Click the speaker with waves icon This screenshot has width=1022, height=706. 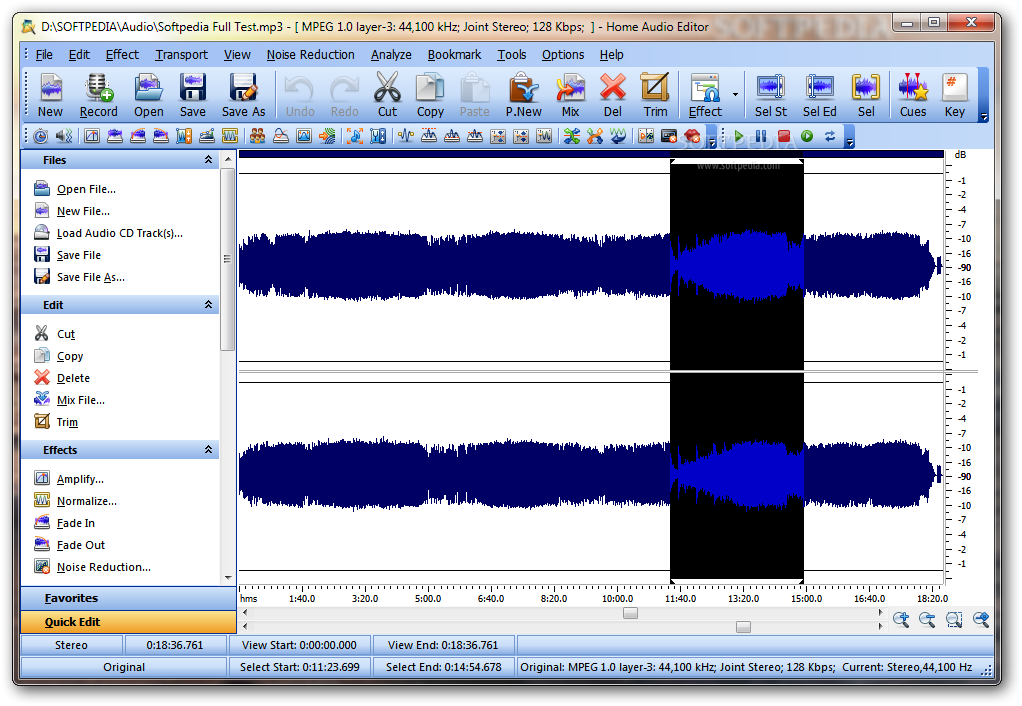tap(64, 136)
